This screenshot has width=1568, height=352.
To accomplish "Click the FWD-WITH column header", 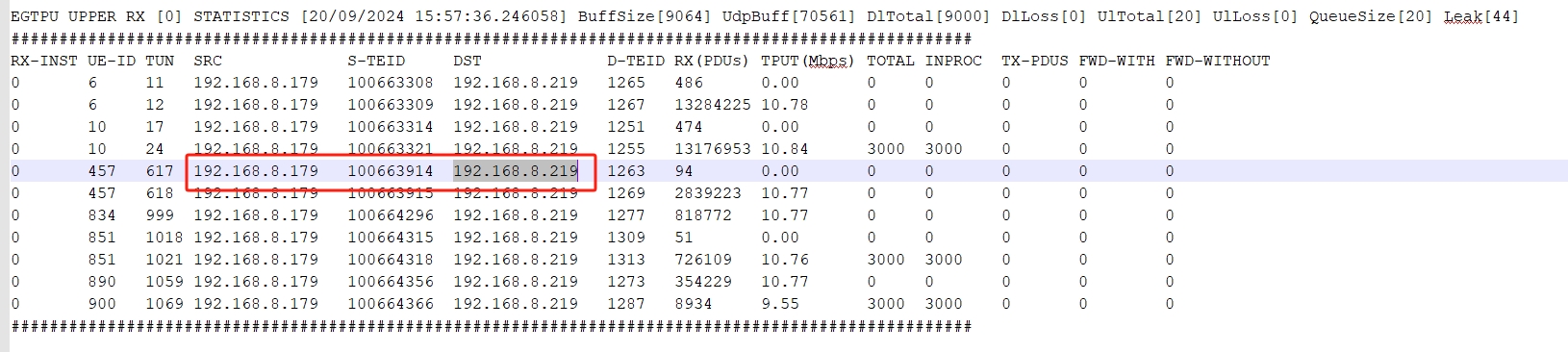I will (1117, 61).
